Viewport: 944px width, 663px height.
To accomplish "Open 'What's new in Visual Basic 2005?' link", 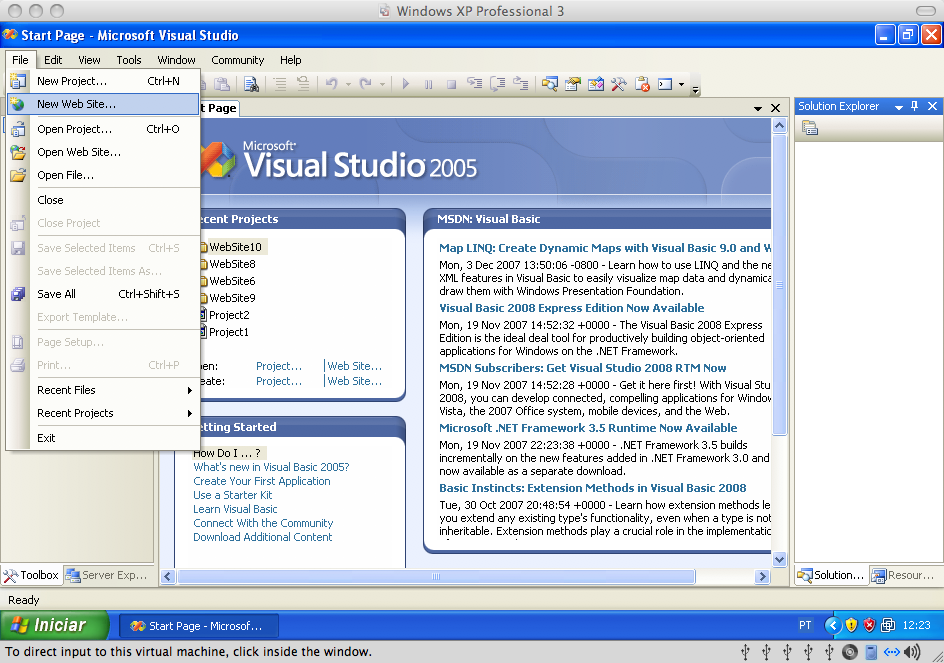I will [271, 467].
